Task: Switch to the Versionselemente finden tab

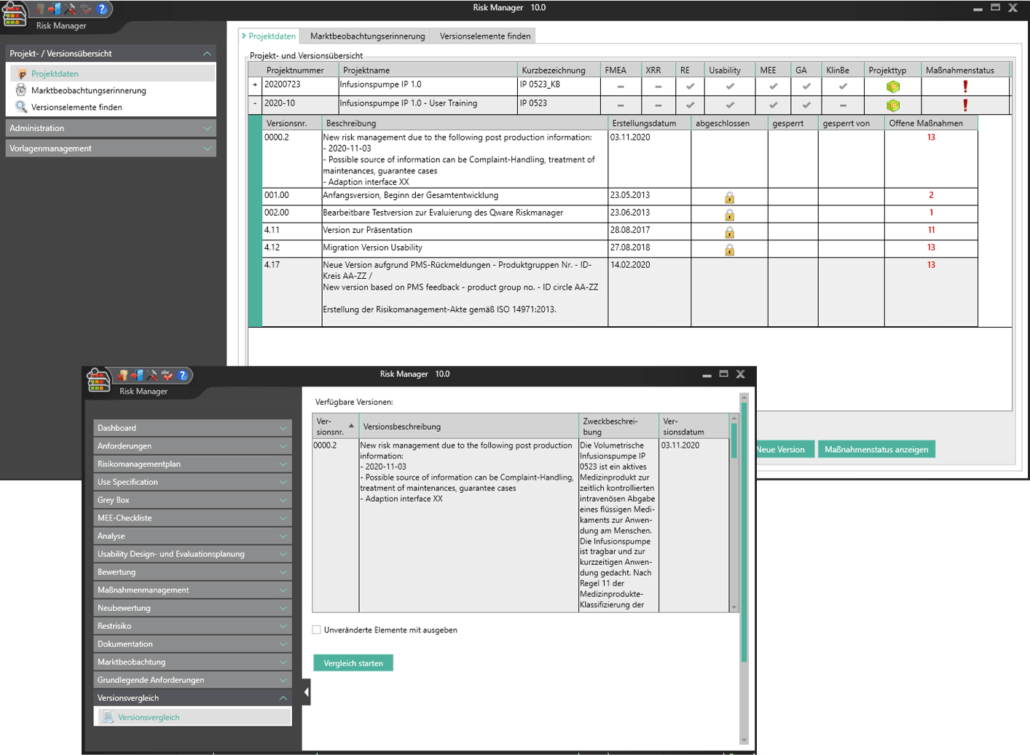Action: pos(484,36)
